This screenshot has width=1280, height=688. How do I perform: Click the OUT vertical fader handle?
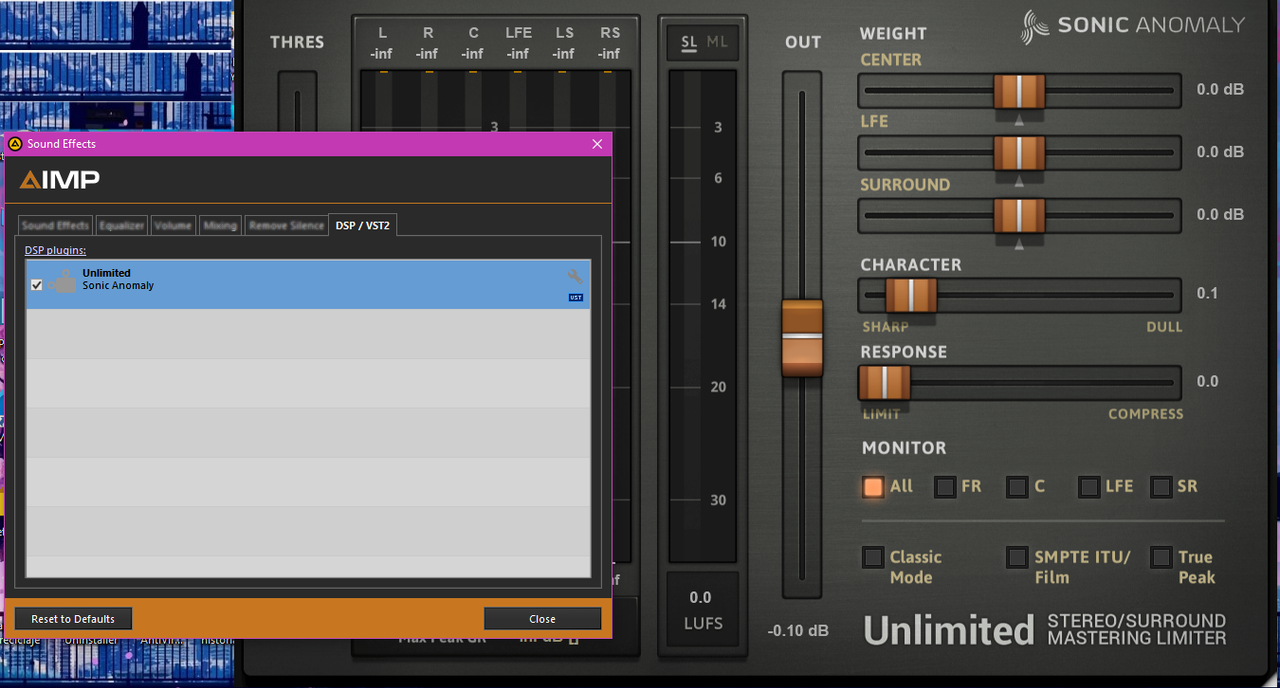[x=802, y=338]
